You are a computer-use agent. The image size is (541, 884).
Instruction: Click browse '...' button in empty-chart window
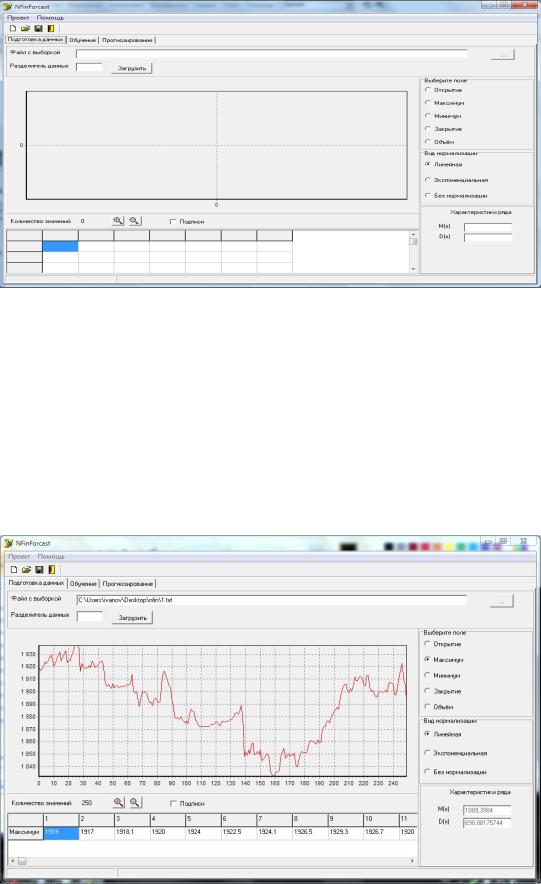[502, 55]
